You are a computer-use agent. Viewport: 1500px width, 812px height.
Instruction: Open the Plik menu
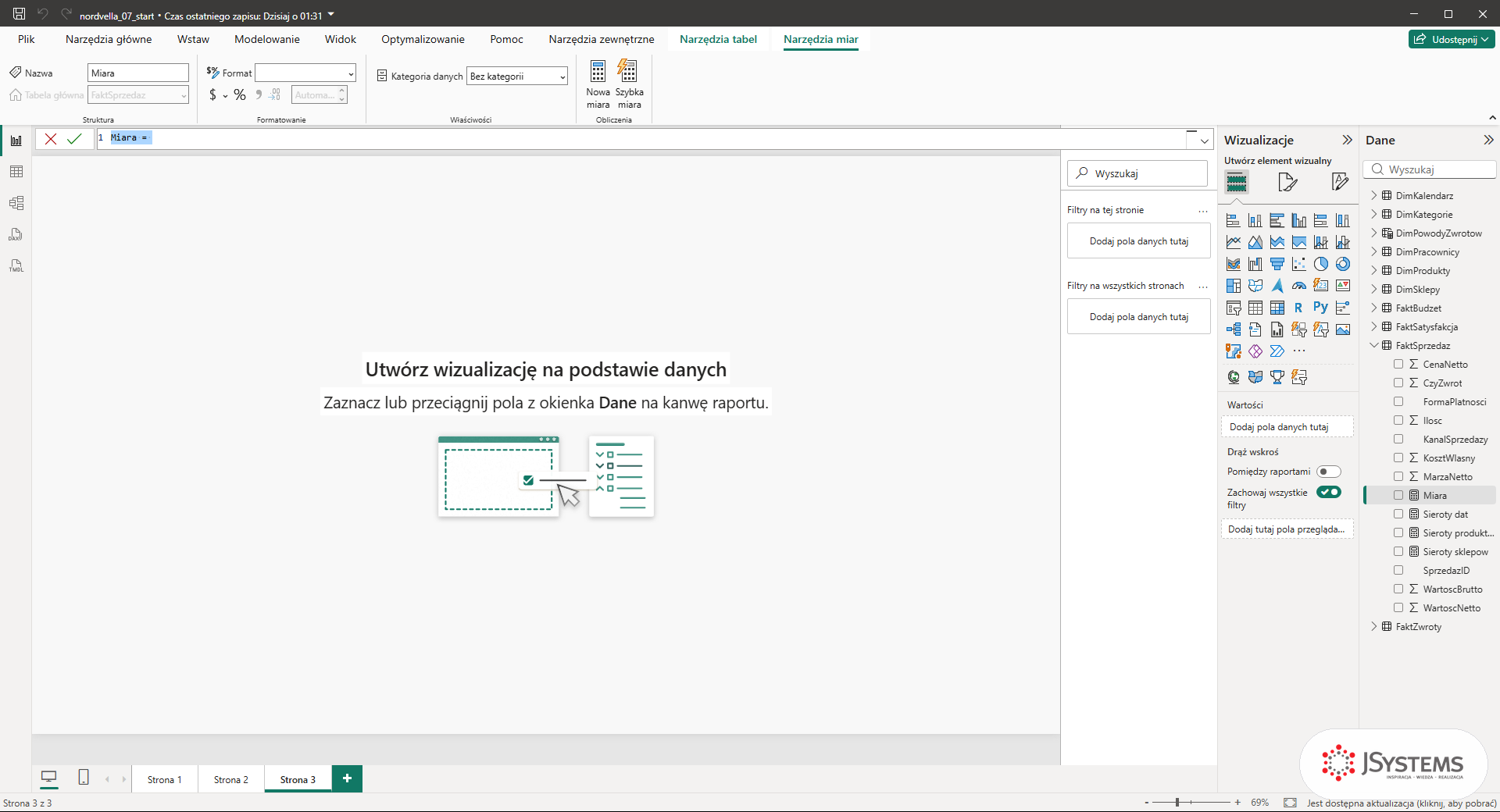point(27,39)
